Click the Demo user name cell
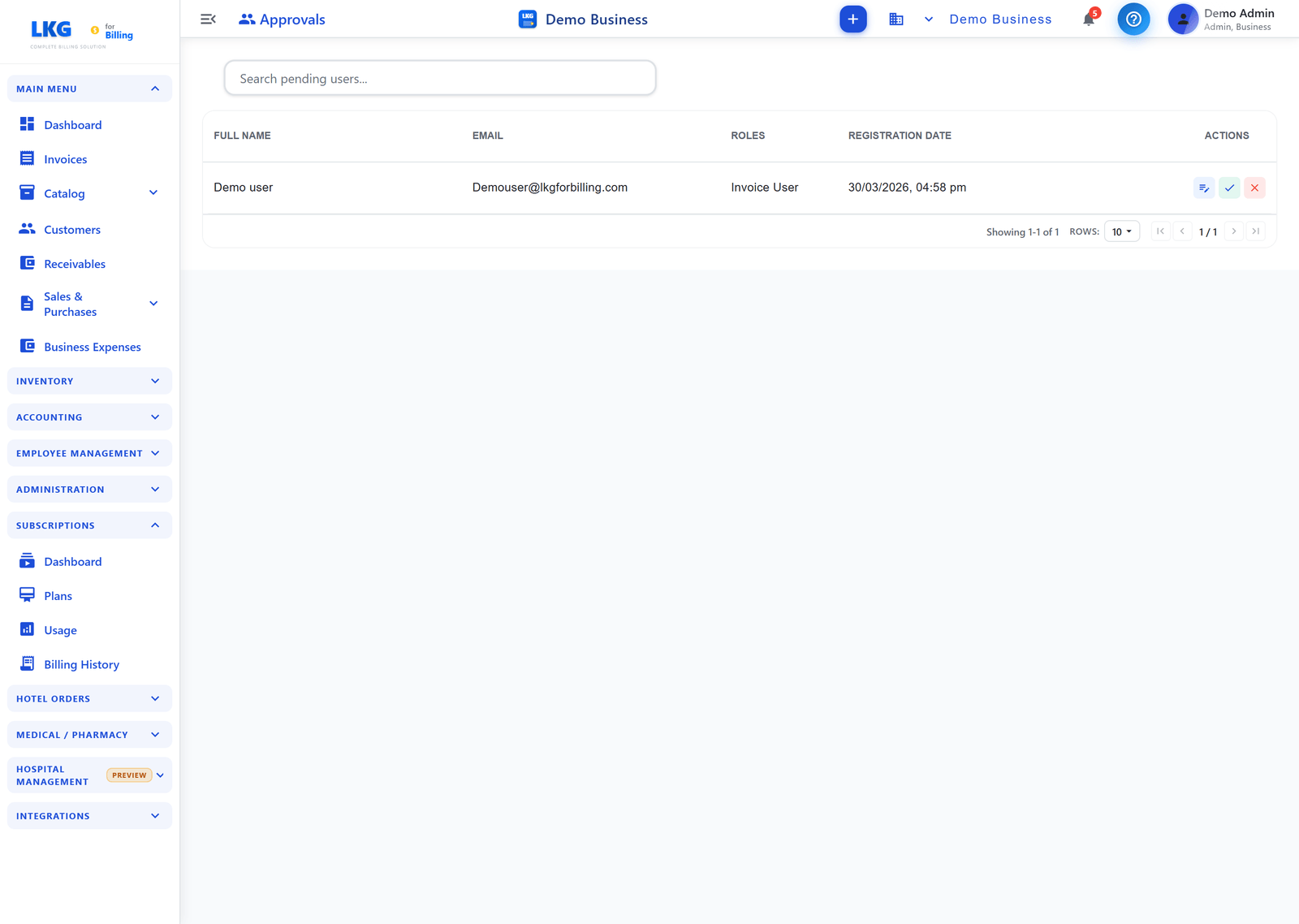This screenshot has height=924, width=1299. coord(244,188)
